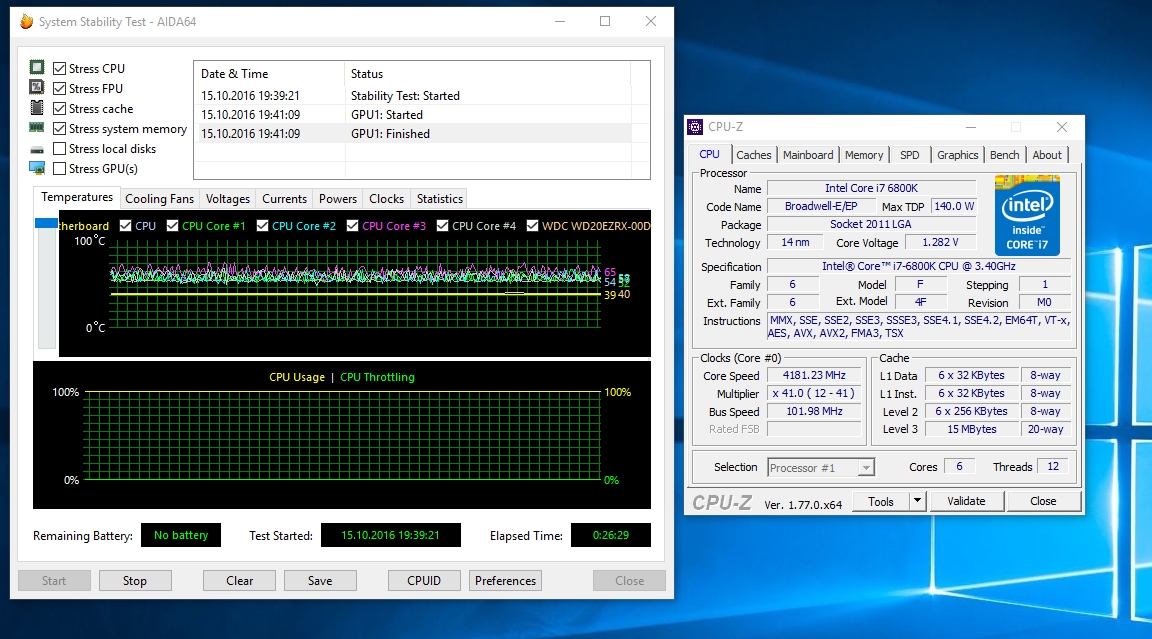Click the disk drive icon beside Stress local disks

coord(37,149)
